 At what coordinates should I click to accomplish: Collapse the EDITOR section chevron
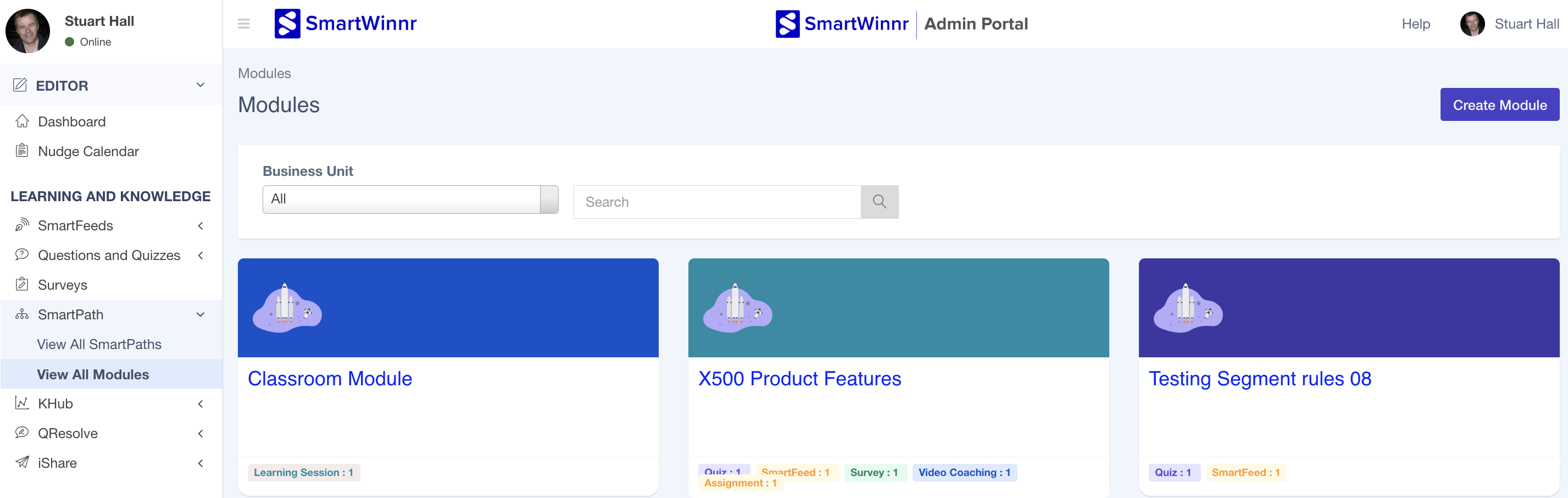pos(201,85)
